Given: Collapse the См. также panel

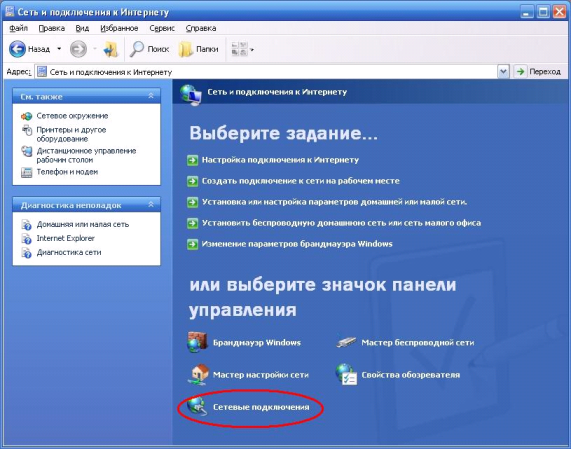Looking at the screenshot, I should (x=151, y=96).
